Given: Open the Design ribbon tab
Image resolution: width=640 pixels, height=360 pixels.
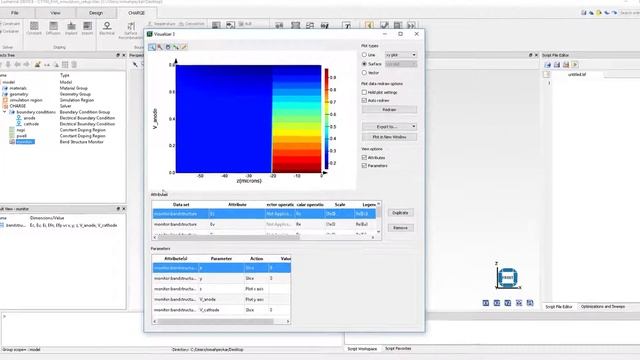Looking at the screenshot, I should [x=96, y=13].
